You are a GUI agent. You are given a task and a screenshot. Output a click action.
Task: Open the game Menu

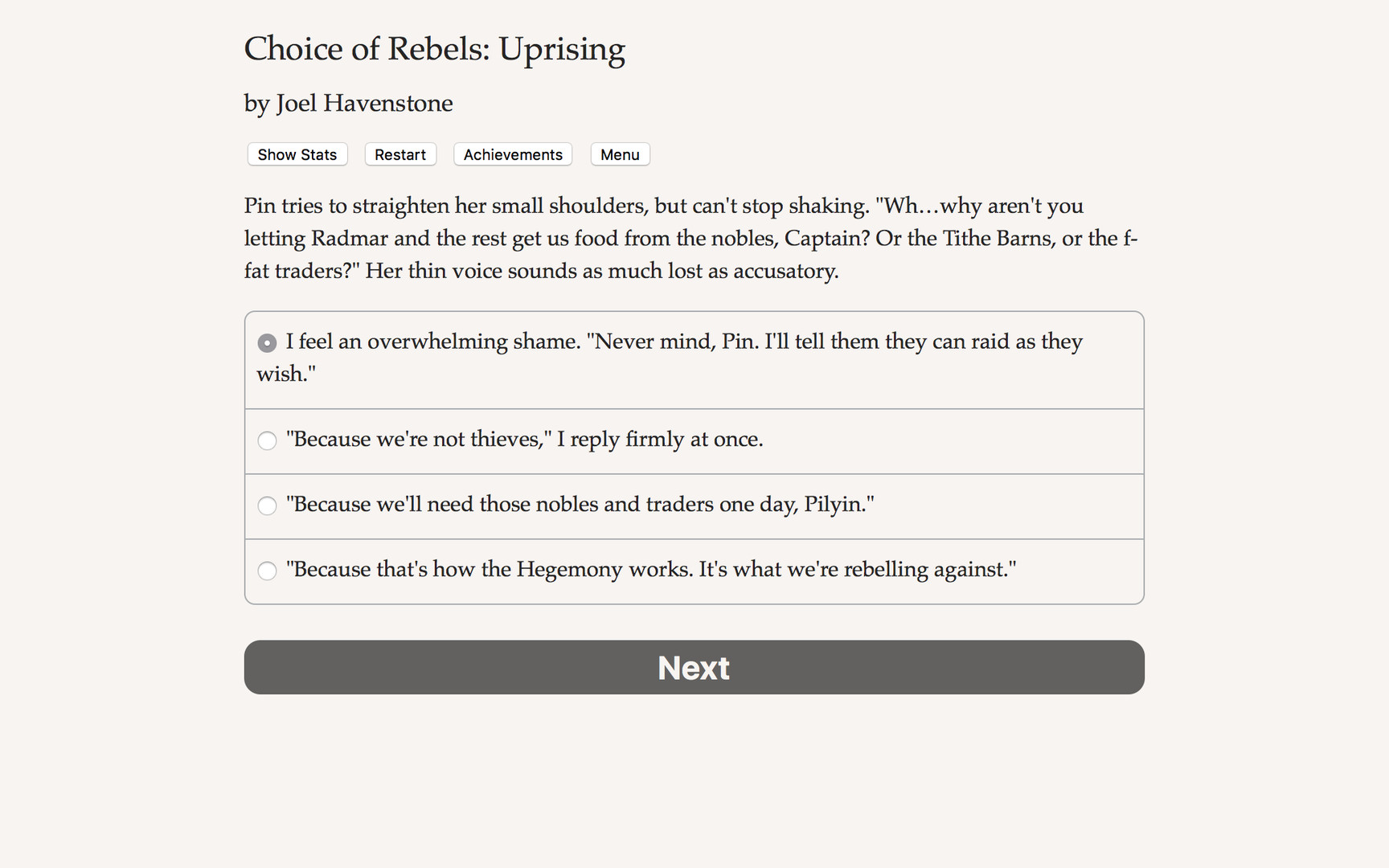[619, 154]
